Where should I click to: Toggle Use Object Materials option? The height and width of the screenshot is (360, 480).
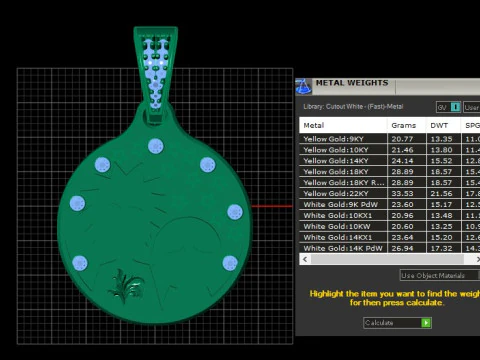click(439, 275)
